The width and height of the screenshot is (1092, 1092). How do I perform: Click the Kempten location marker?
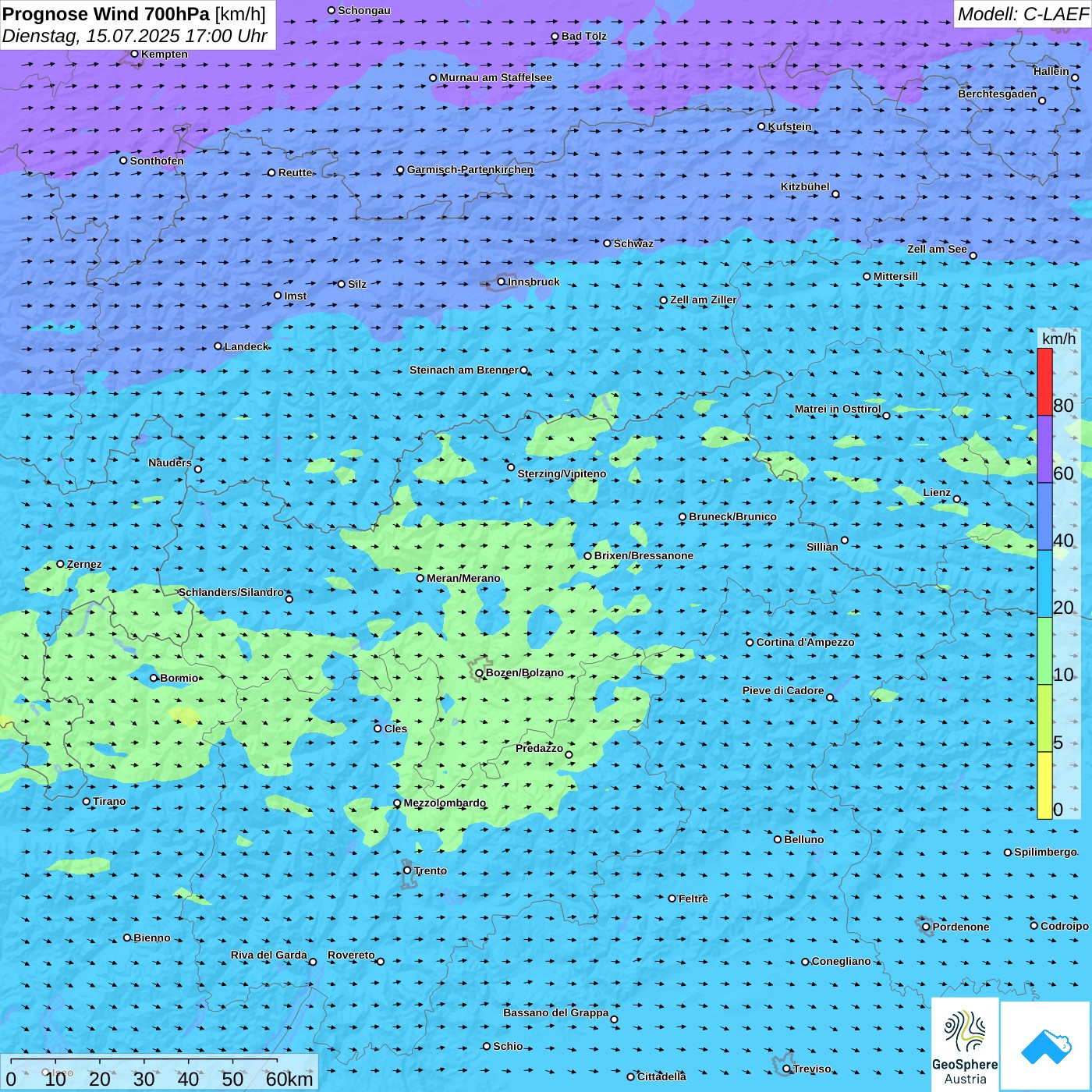[134, 54]
